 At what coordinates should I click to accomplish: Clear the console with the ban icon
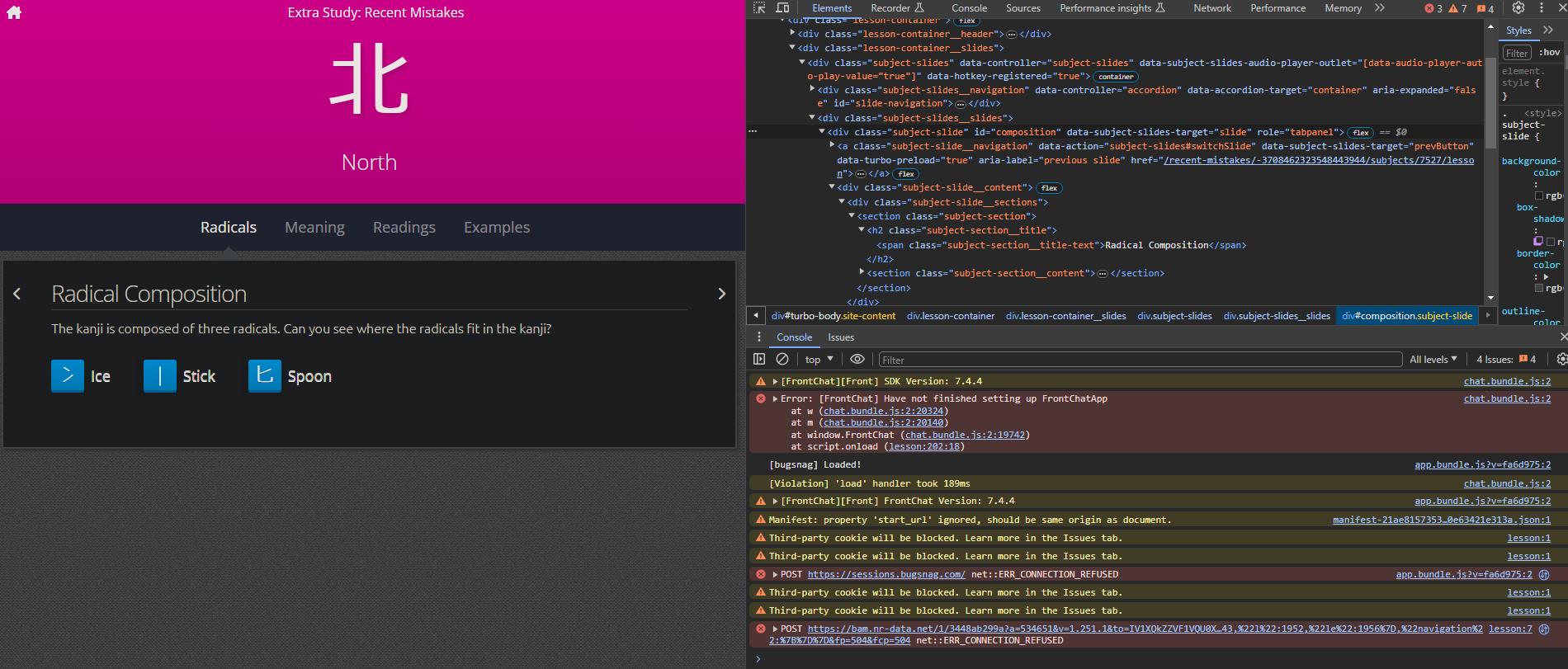point(782,360)
